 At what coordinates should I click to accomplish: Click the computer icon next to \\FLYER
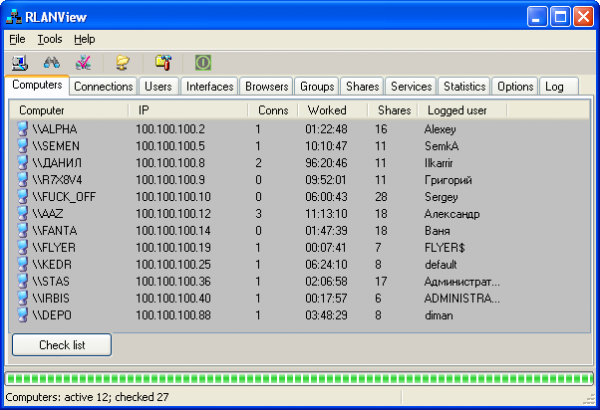23,247
